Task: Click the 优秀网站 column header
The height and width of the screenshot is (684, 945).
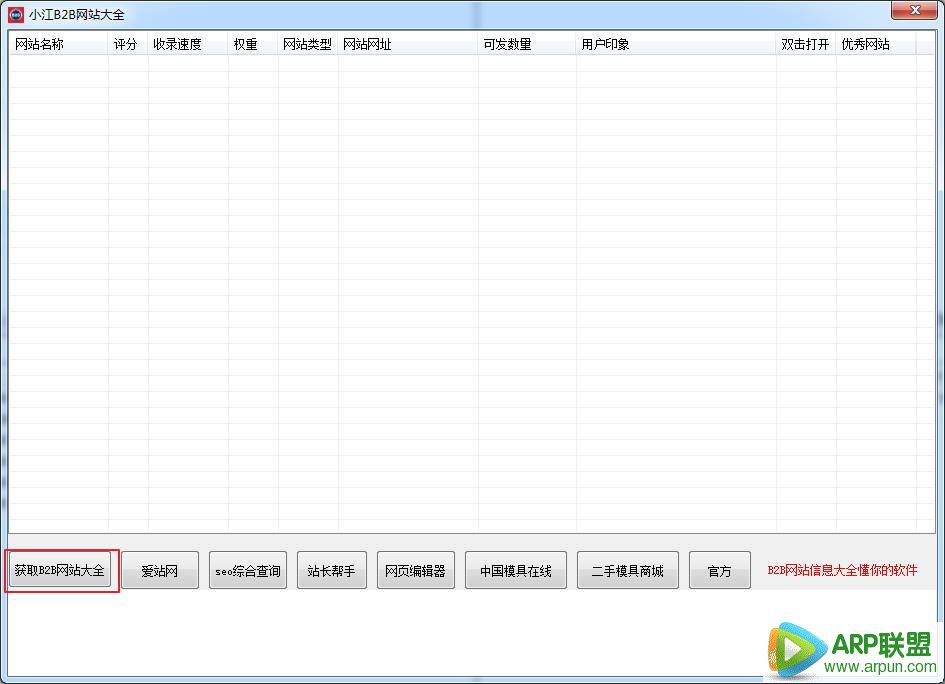Action: 874,45
